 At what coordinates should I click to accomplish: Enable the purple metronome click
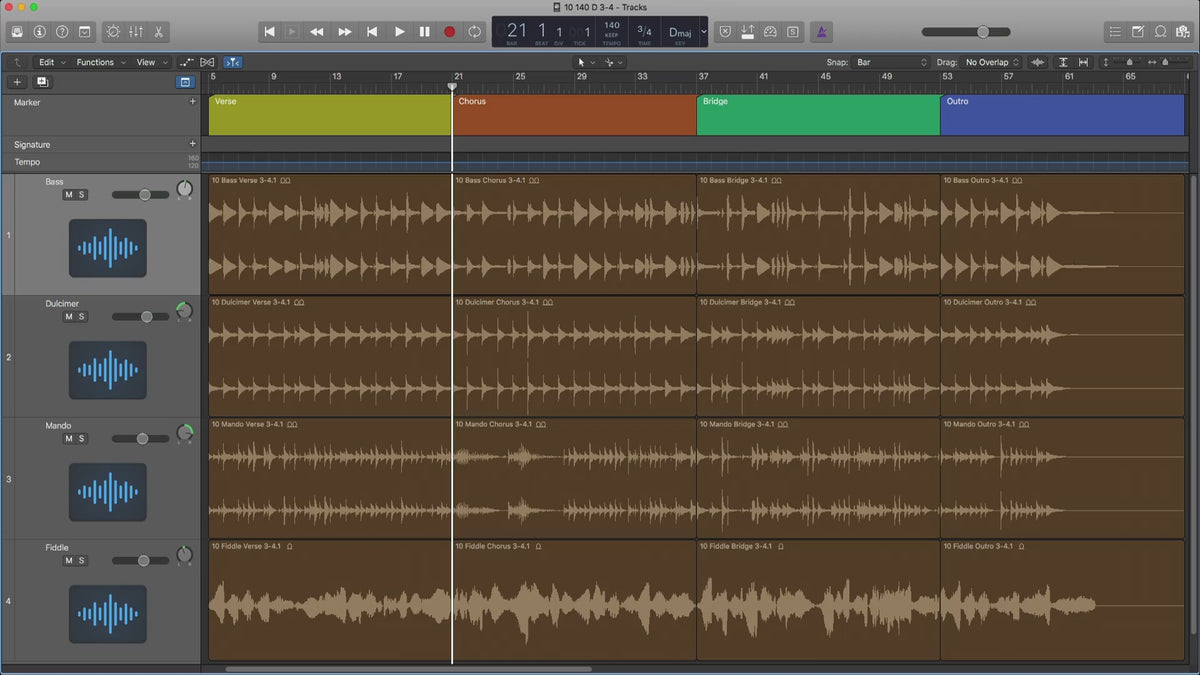click(x=820, y=32)
